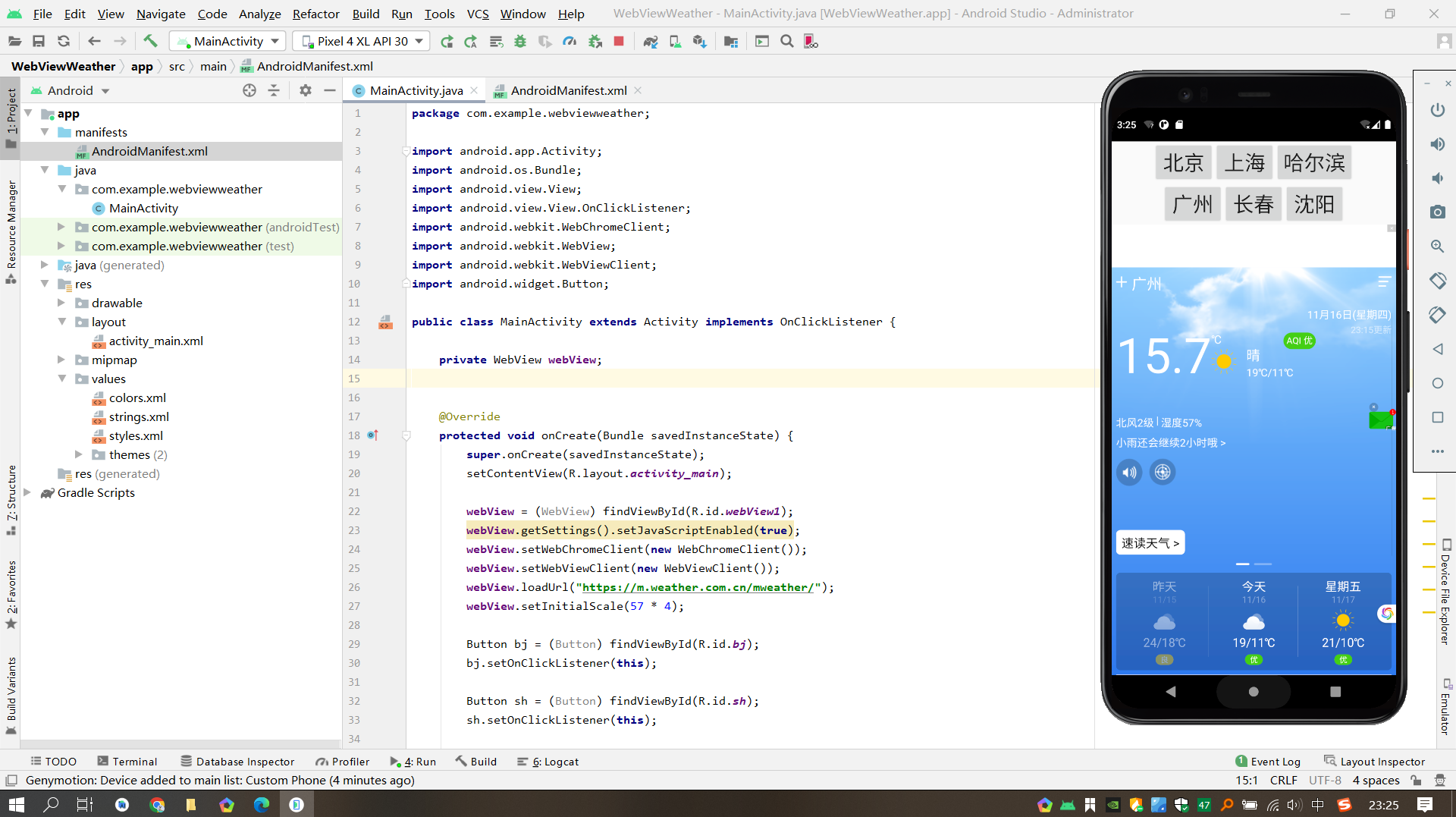The image size is (1456, 817).
Task: Open the Navigate menu
Action: point(161,14)
